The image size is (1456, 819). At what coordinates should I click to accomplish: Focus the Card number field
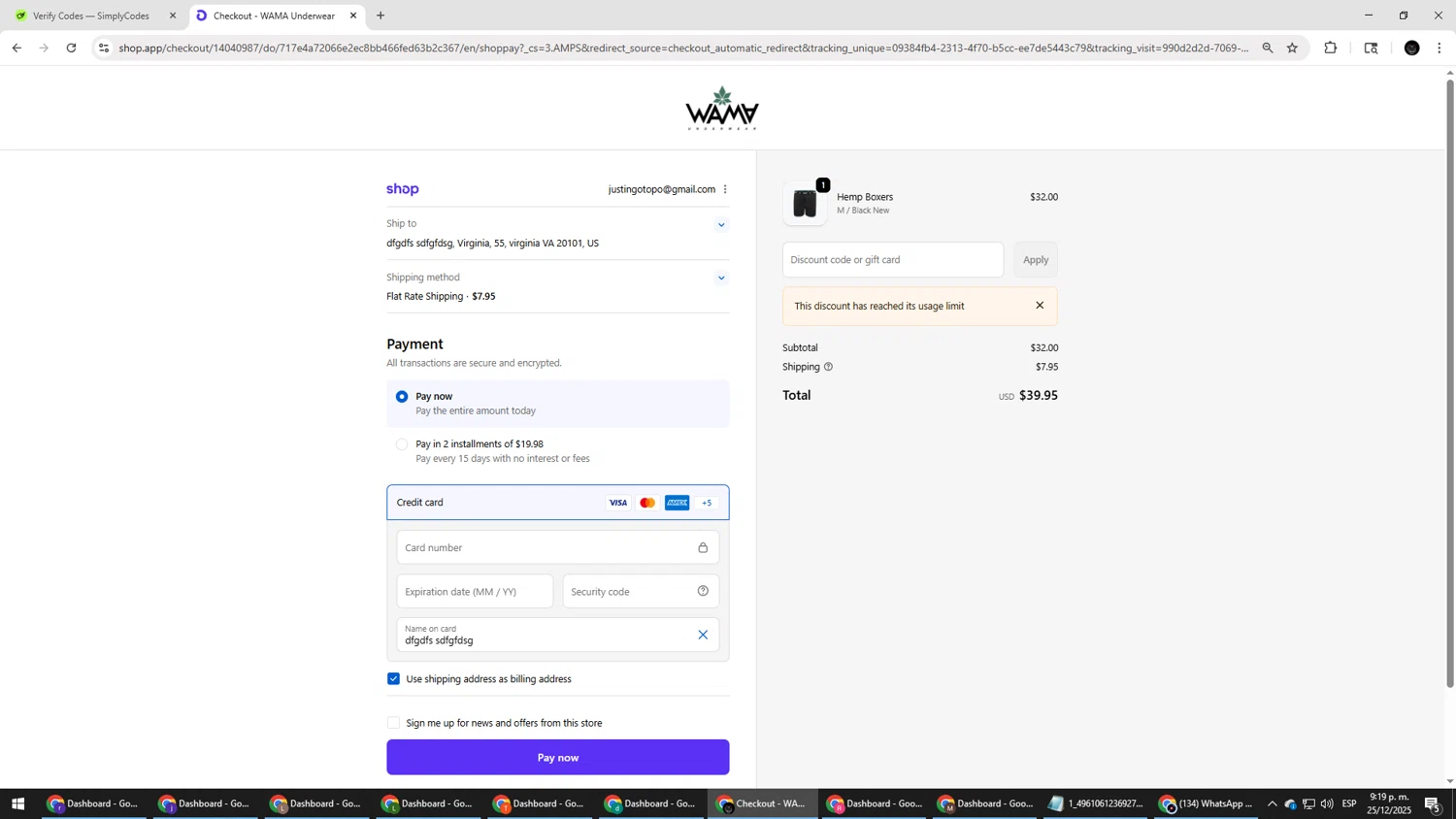[558, 547]
